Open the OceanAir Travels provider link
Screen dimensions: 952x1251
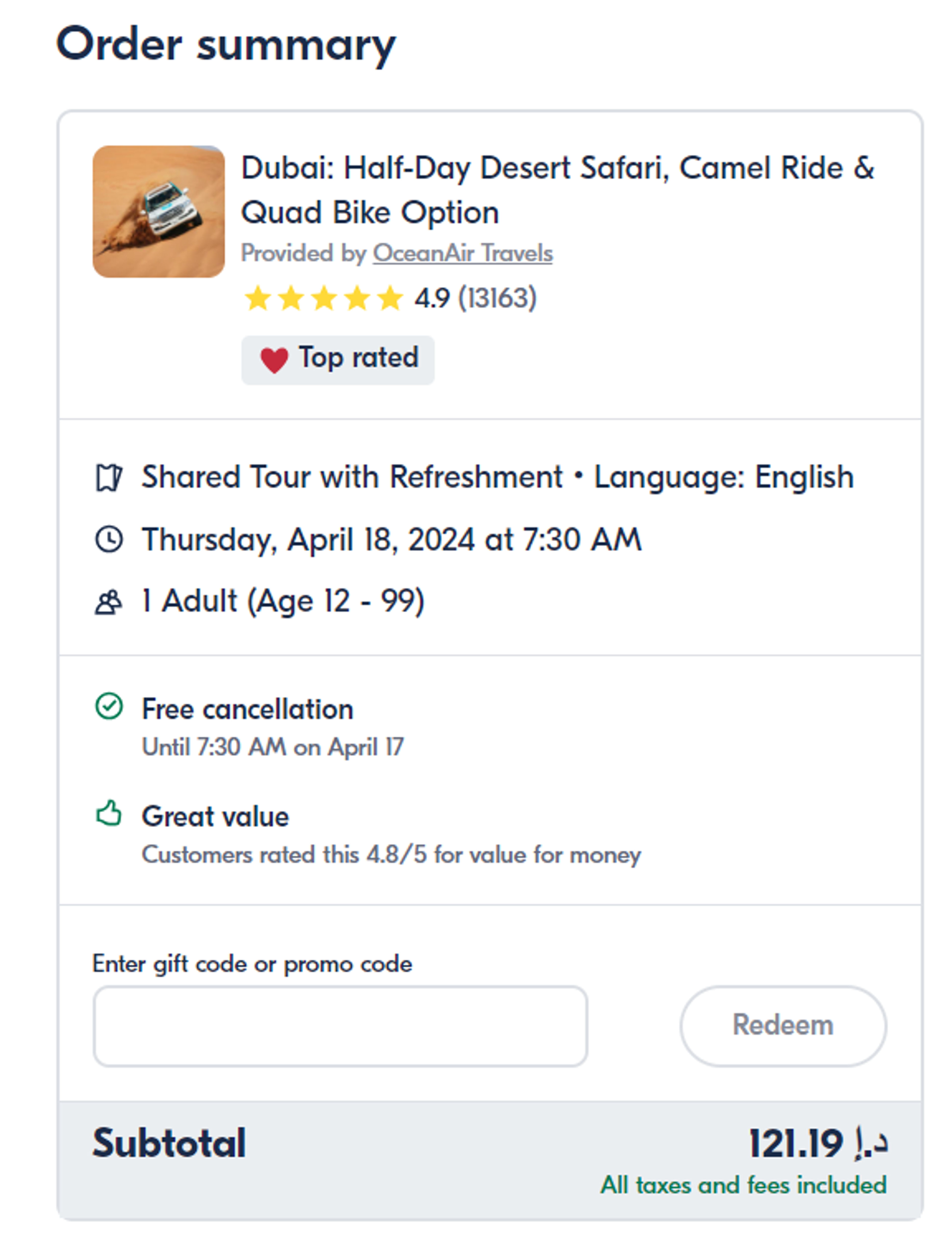click(462, 253)
